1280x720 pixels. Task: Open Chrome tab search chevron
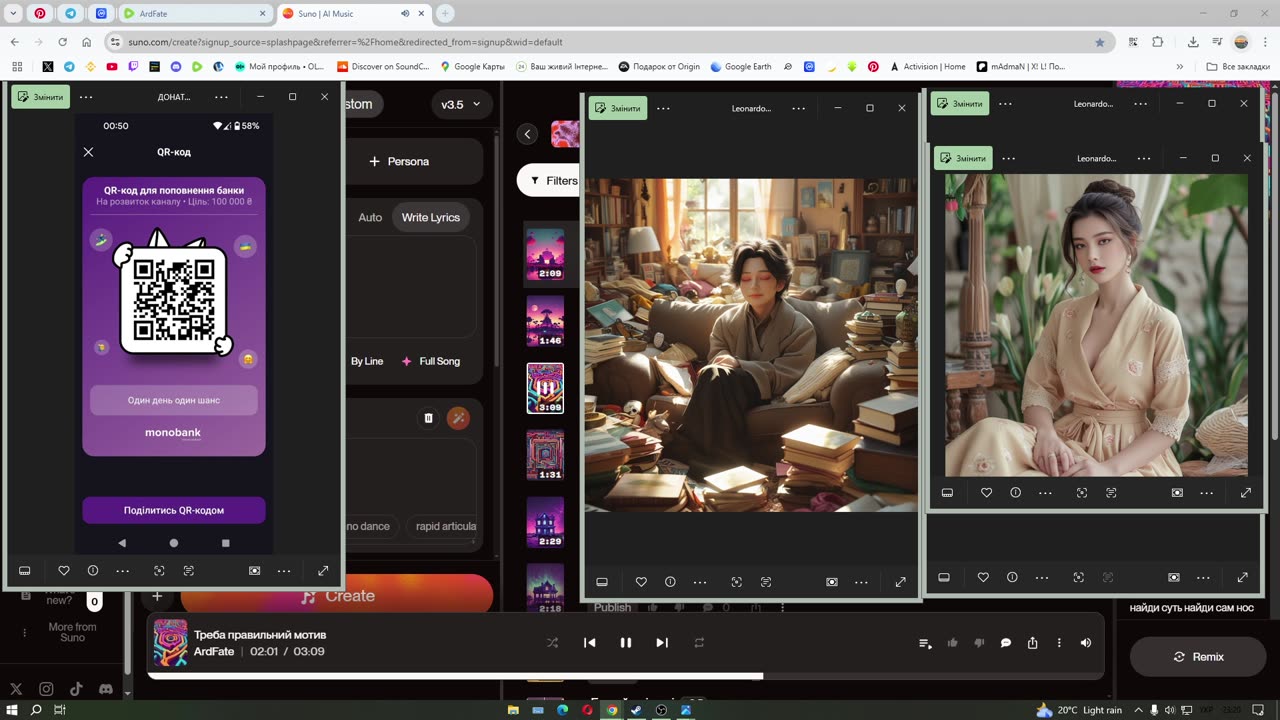[x=13, y=13]
